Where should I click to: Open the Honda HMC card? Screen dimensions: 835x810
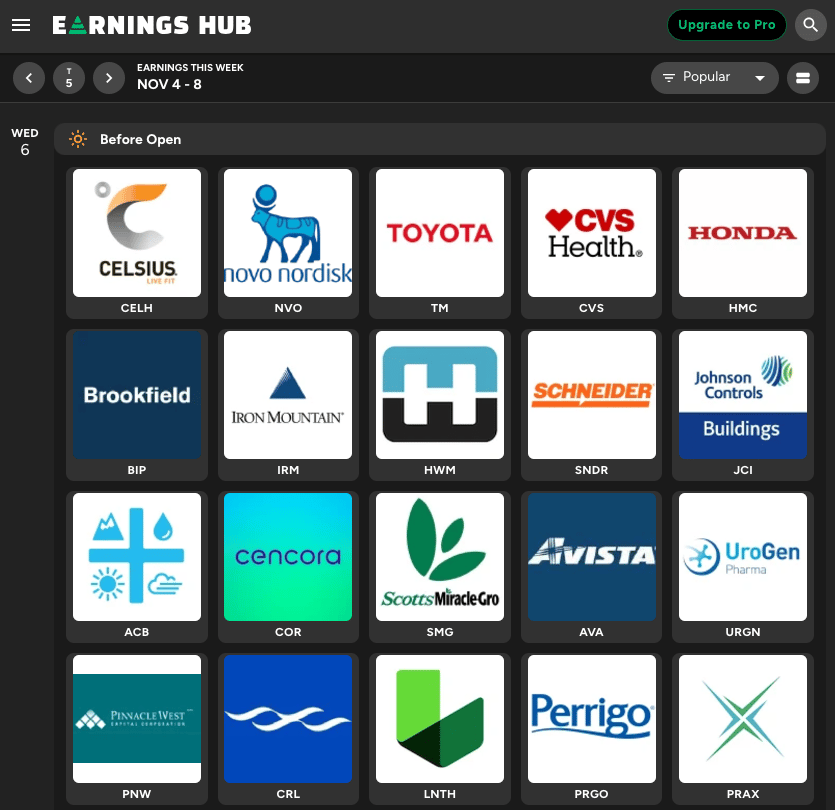(743, 243)
